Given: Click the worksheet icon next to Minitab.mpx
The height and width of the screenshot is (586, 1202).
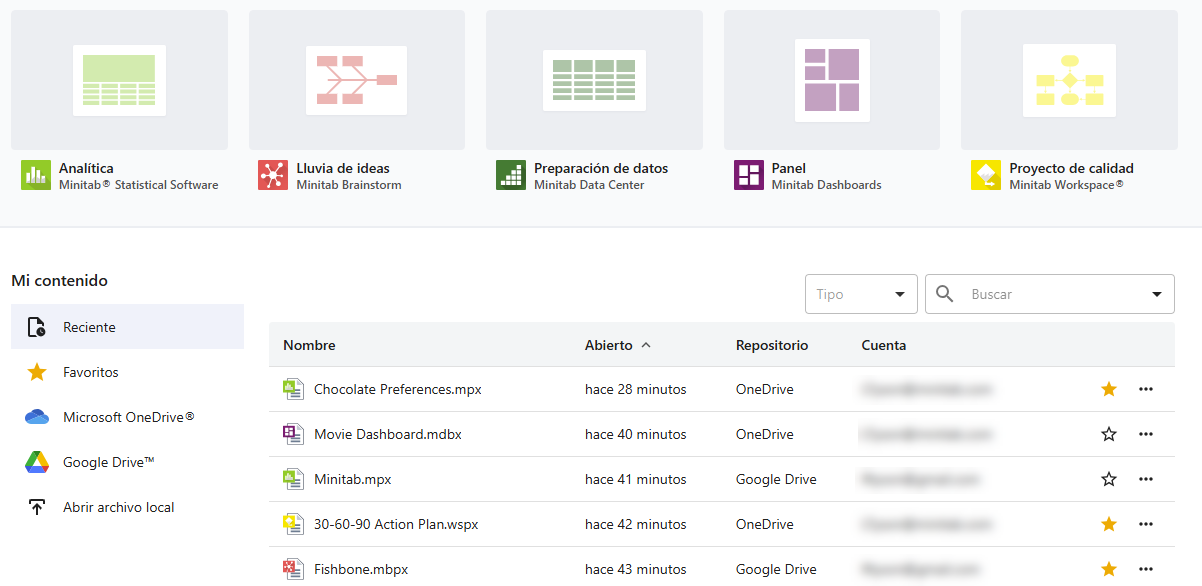Looking at the screenshot, I should pos(294,478).
